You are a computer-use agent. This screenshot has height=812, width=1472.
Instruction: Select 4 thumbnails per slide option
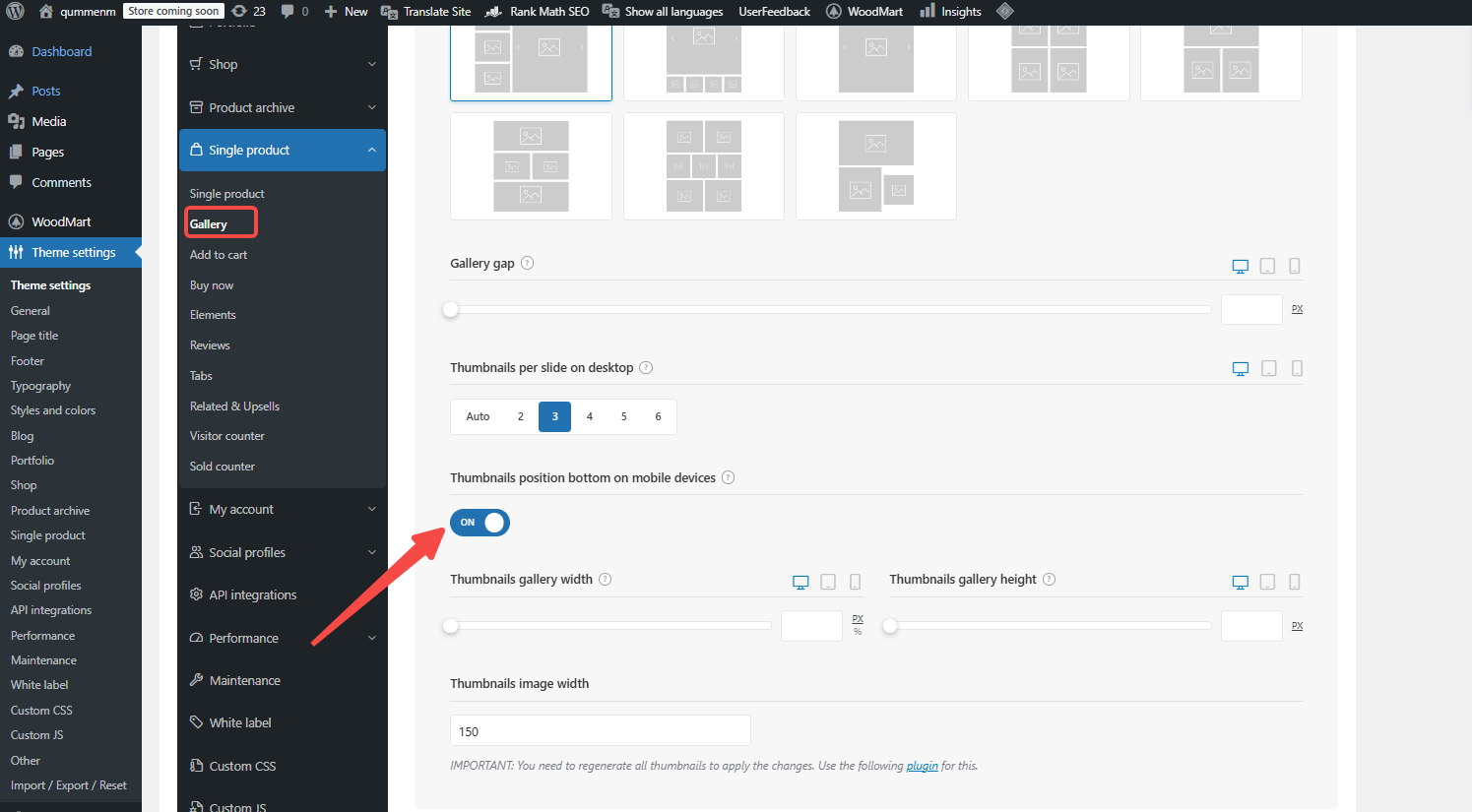pos(589,416)
